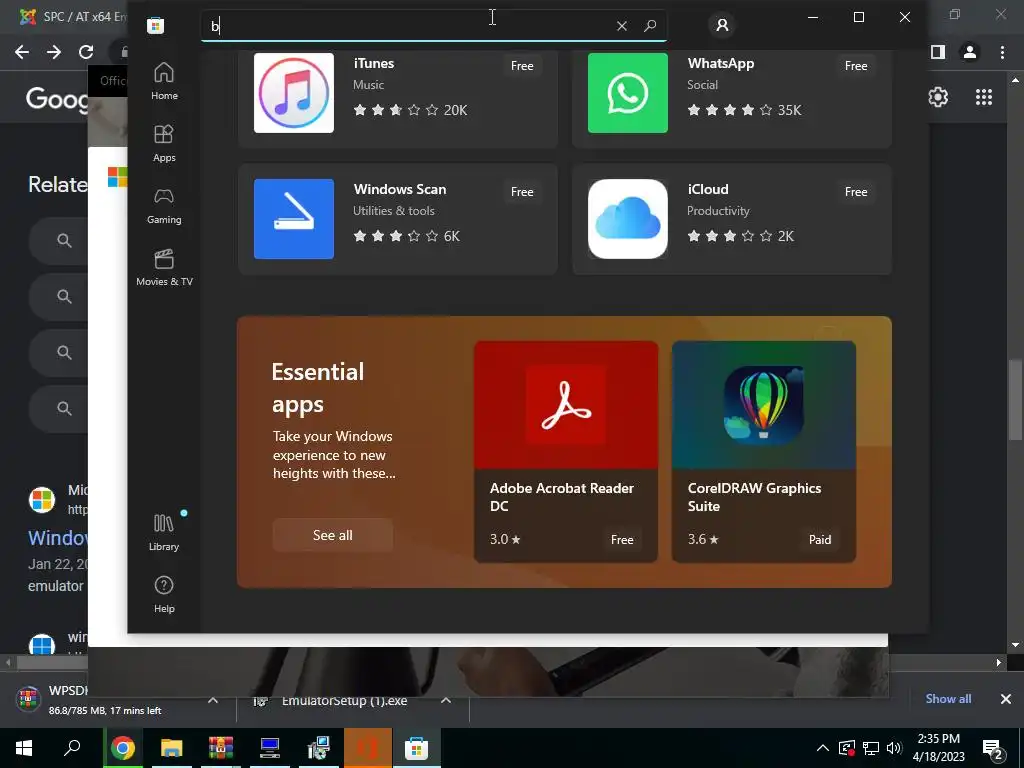Click Free label on iTunes card
1024x768 pixels.
[x=522, y=65]
